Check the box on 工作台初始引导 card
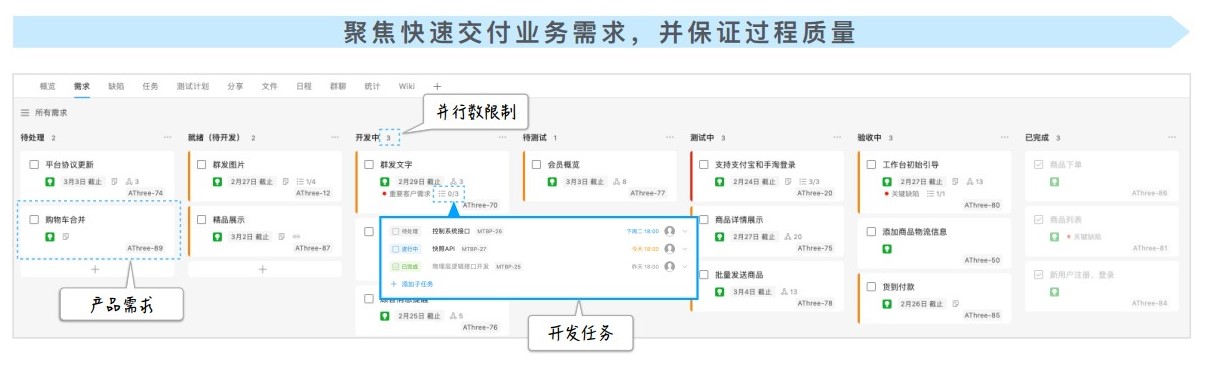Screen dimensions: 1213x372 pos(871,164)
